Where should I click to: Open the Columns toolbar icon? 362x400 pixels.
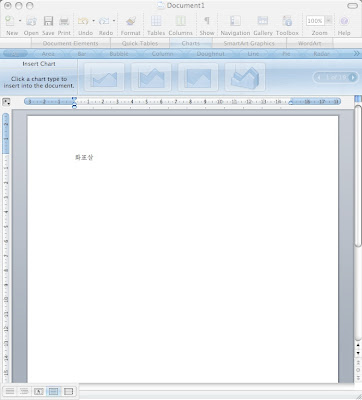(180, 21)
